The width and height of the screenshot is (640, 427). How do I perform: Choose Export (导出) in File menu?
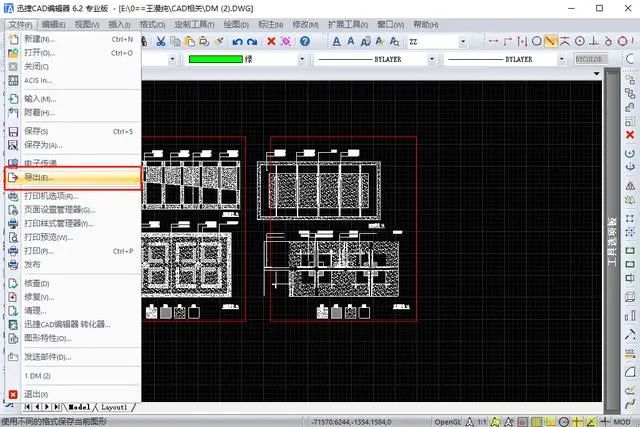[73, 178]
